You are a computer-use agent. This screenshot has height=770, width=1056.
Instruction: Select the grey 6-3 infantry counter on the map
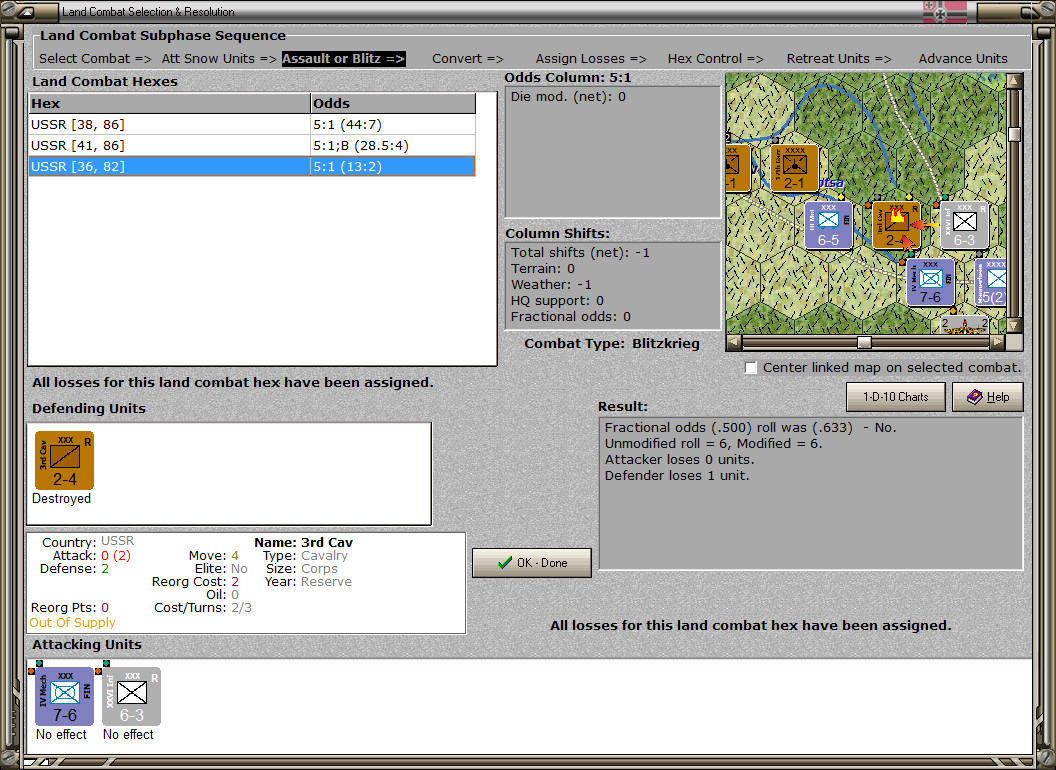tap(964, 226)
